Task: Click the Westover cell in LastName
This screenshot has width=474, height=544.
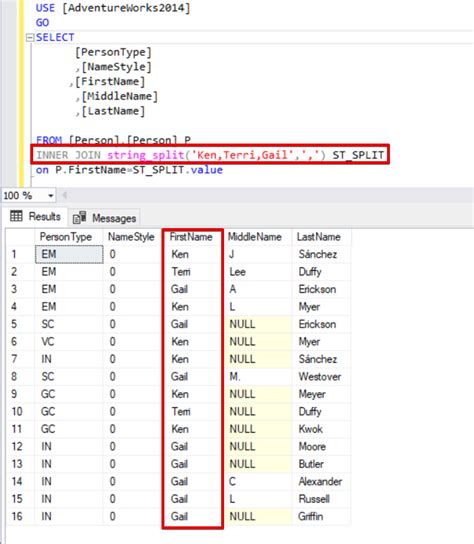Action: pyautogui.click(x=321, y=376)
